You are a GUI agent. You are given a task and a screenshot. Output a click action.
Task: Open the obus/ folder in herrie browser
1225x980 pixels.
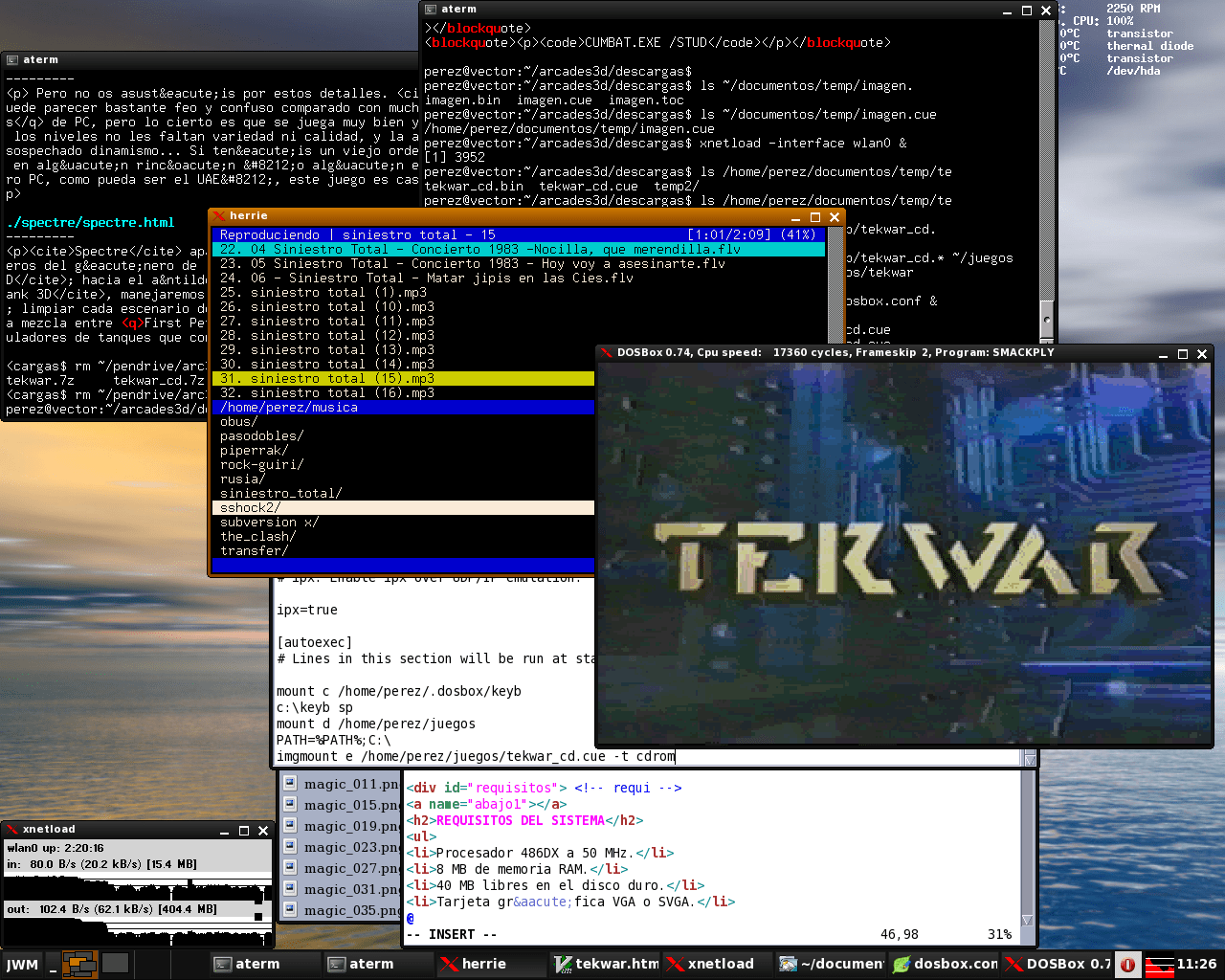pyautogui.click(x=404, y=422)
